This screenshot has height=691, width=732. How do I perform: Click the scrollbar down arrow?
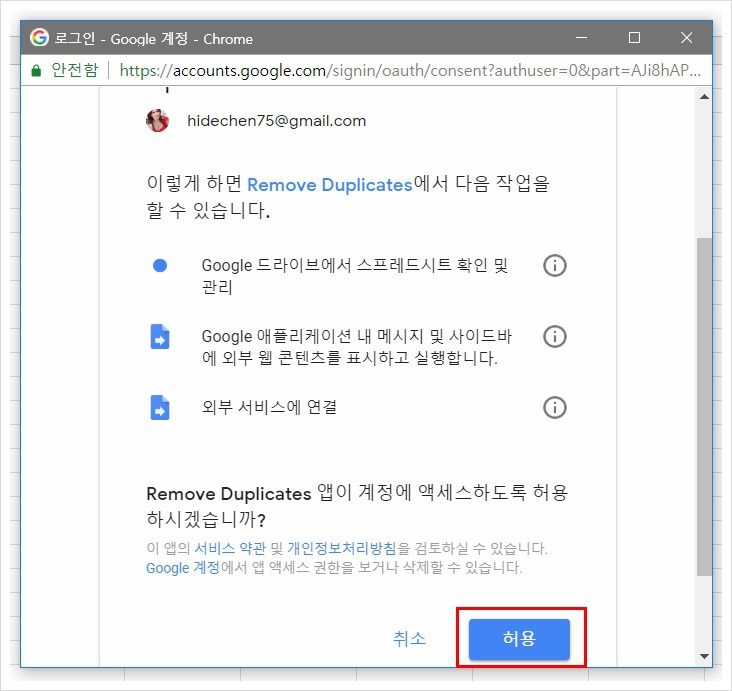click(704, 656)
